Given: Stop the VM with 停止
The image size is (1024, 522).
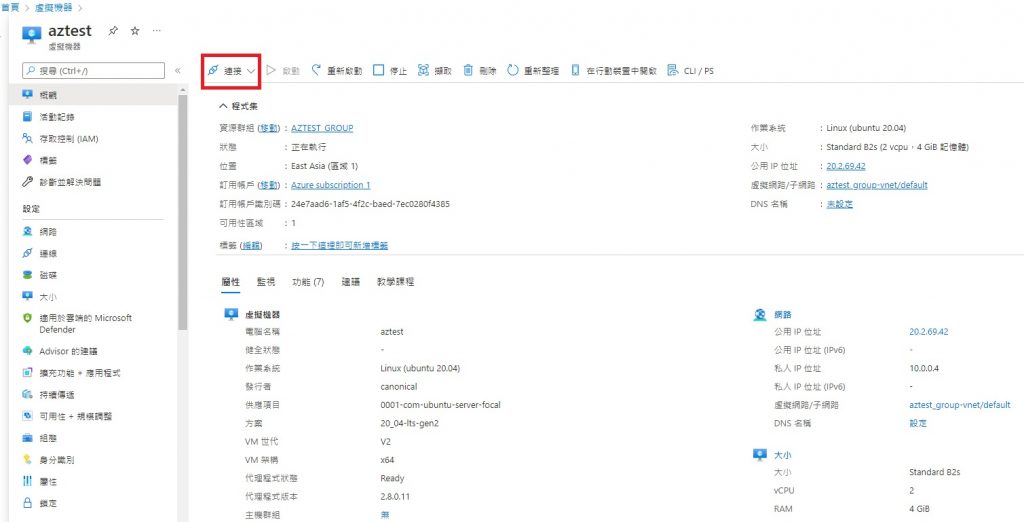Looking at the screenshot, I should (390, 71).
